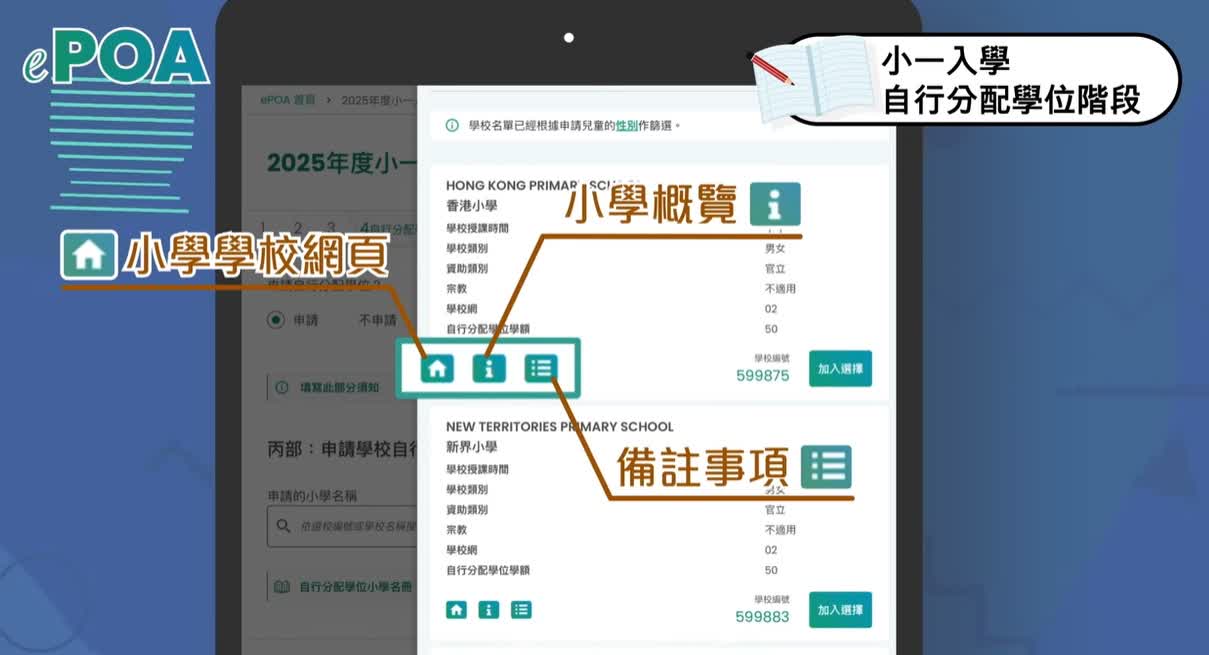1209x655 pixels.
Task: Switch to step 3 tab
Action: [x=331, y=228]
